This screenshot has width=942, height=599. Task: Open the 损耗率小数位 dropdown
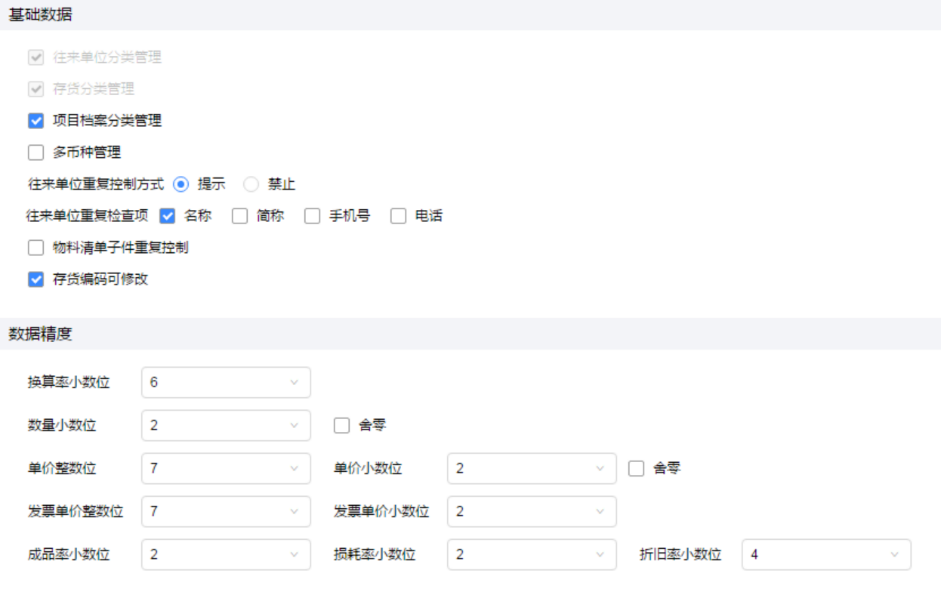[x=532, y=555]
